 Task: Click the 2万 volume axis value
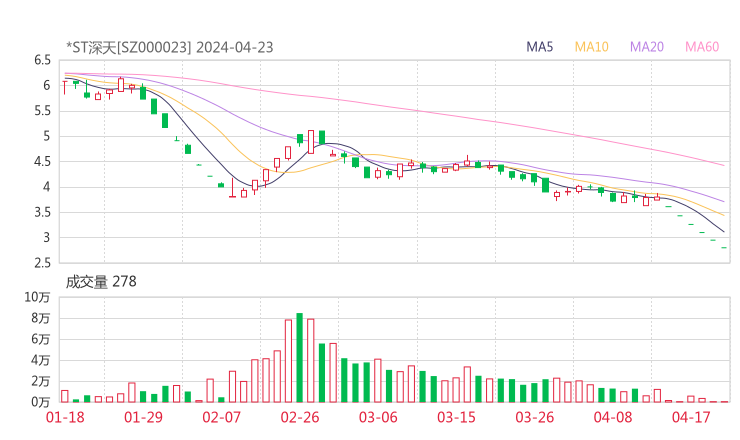41,381
